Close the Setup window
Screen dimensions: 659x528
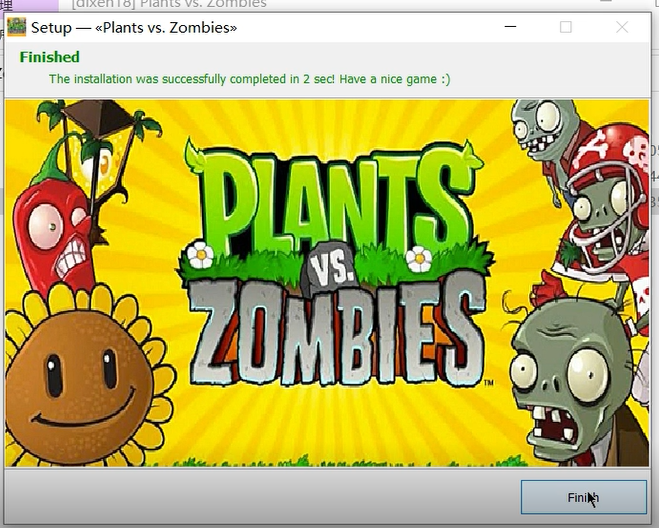[x=622, y=27]
